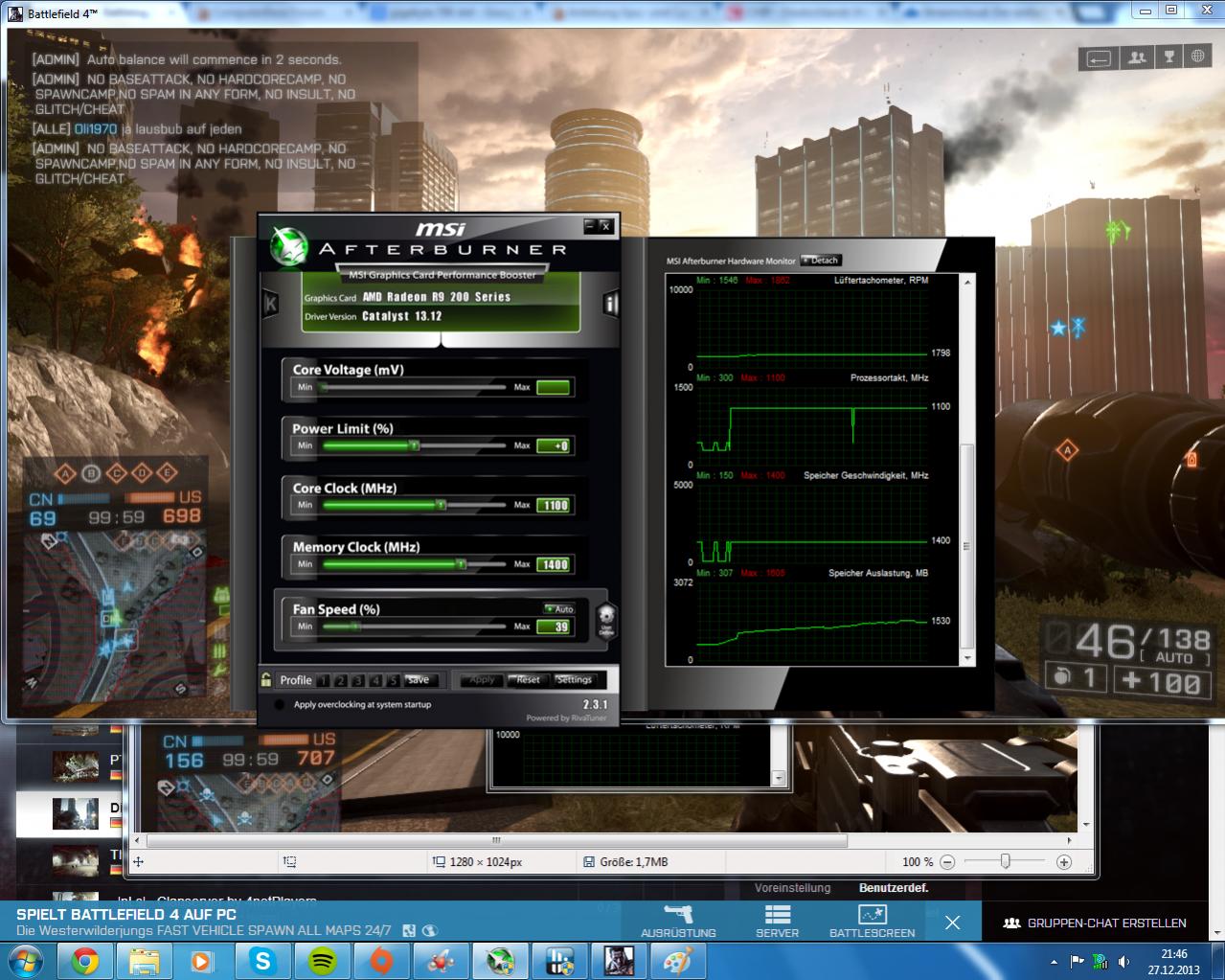Toggle Auto fan speed in Afterburner
This screenshot has height=980, width=1225.
[x=559, y=609]
